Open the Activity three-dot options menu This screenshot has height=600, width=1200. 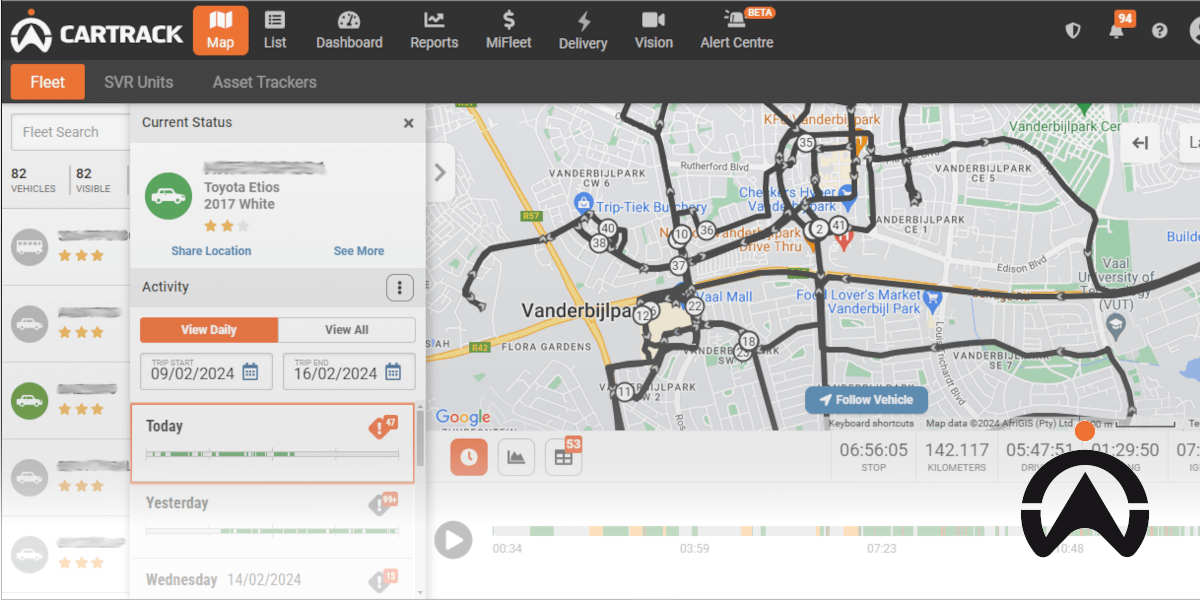tap(399, 287)
